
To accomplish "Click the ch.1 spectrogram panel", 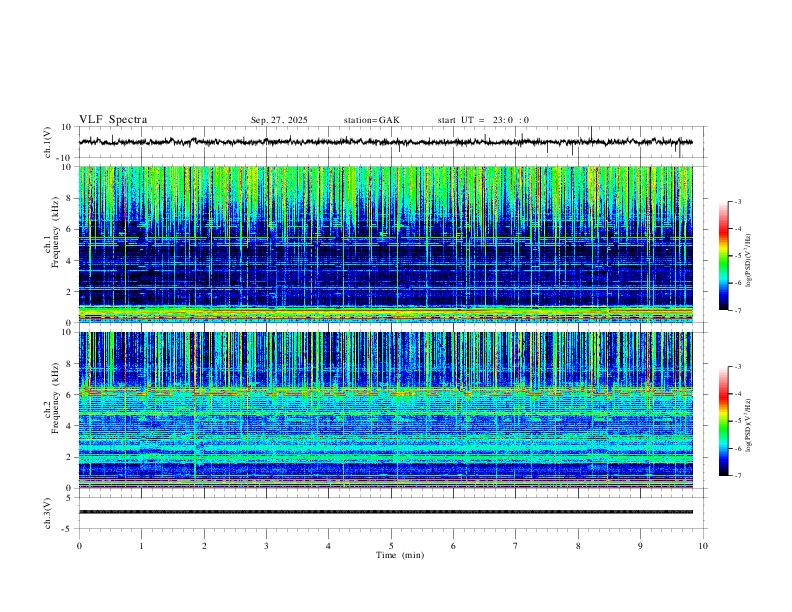I will tap(386, 244).
